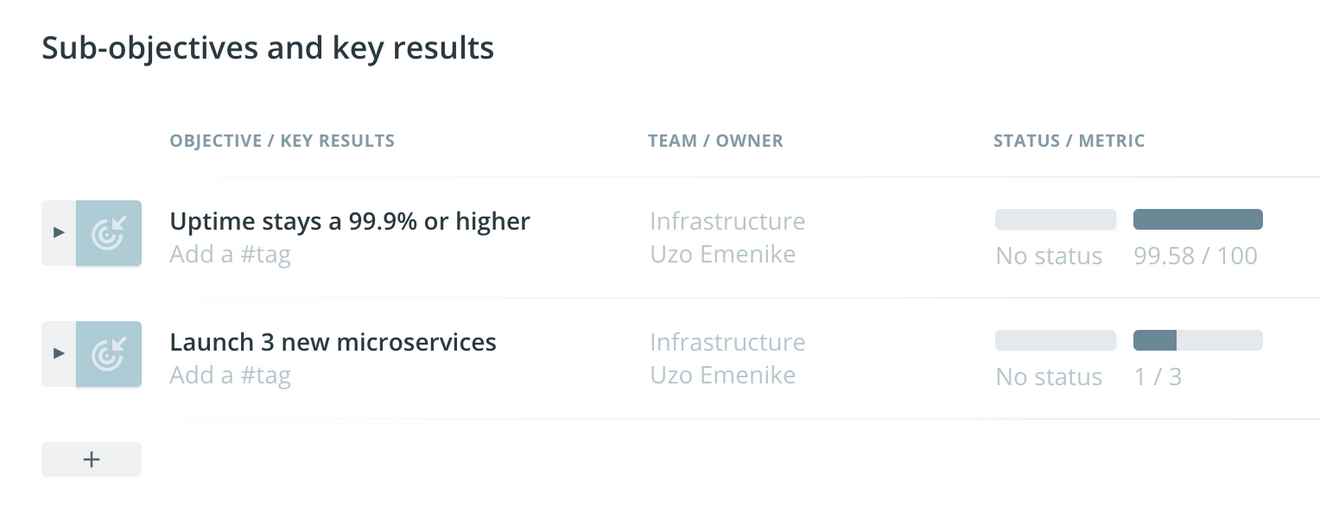Expand the Launch 3 new microservices objective

point(58,354)
